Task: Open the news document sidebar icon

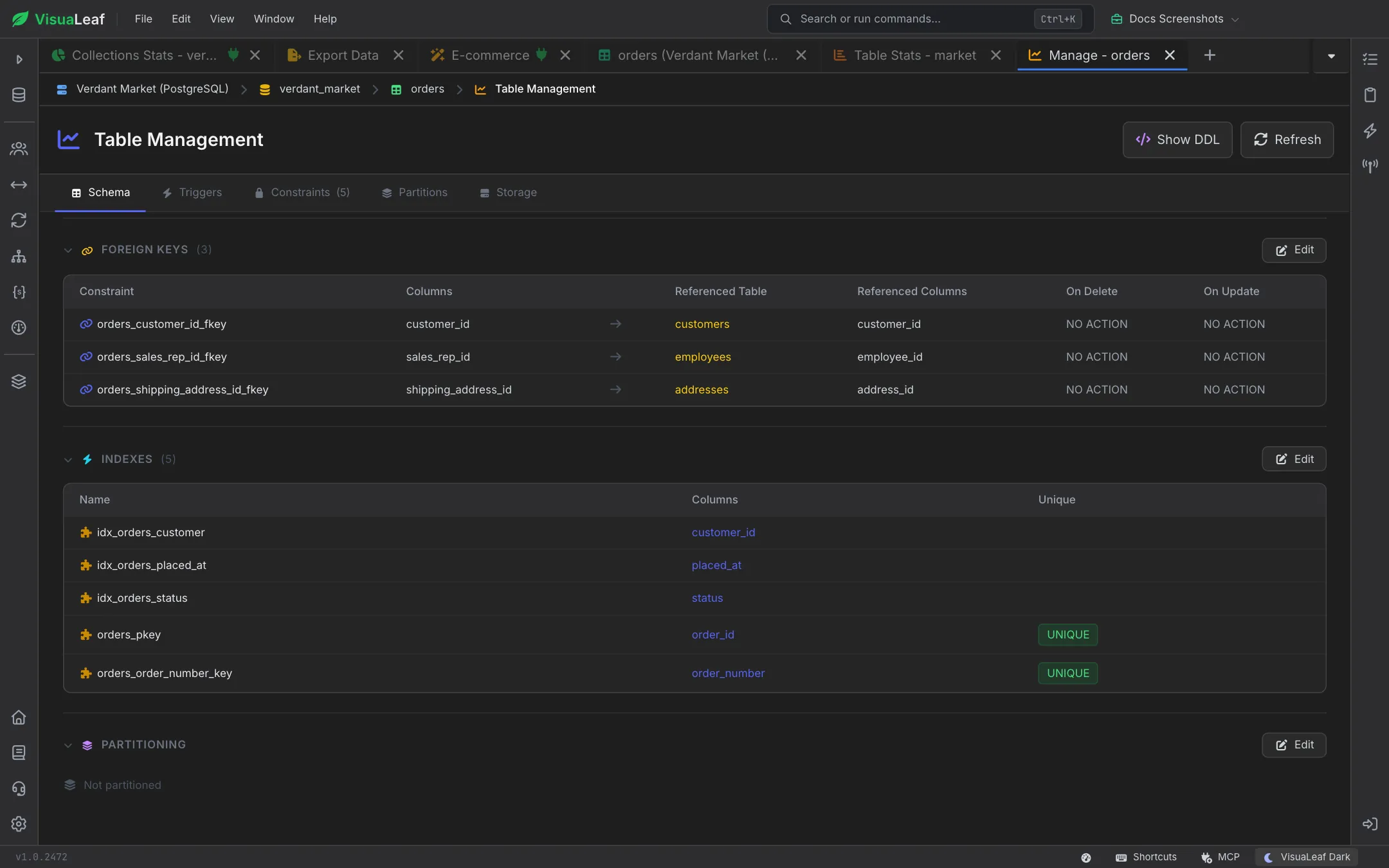Action: tap(19, 752)
